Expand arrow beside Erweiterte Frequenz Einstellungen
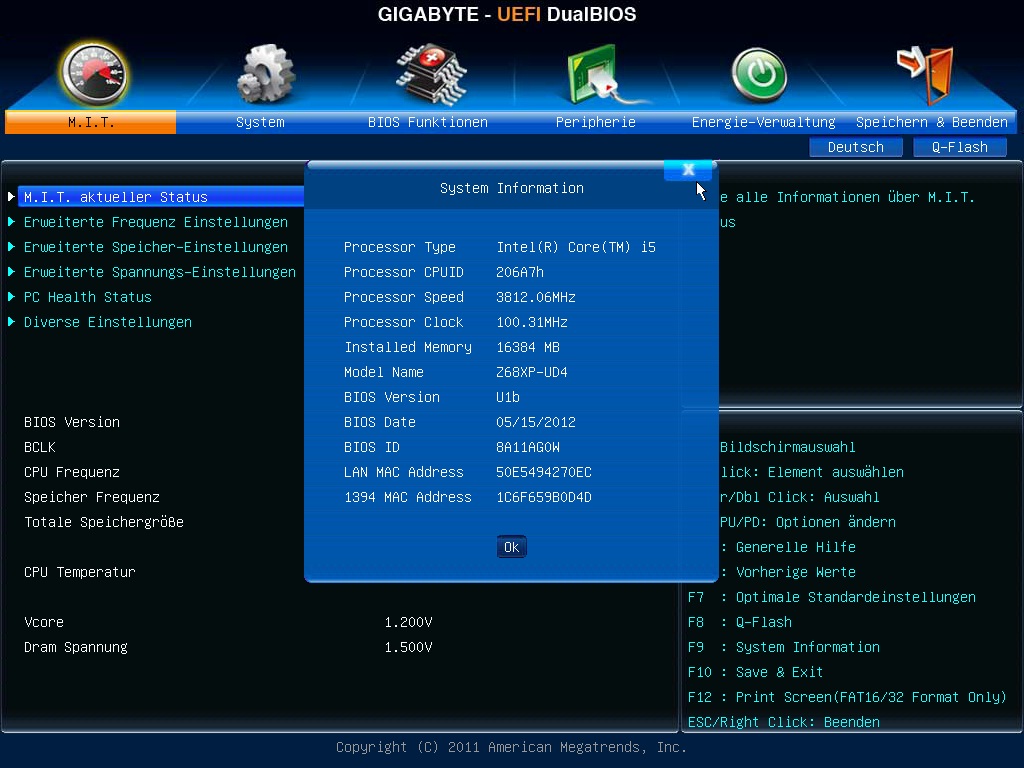Image resolution: width=1024 pixels, height=768 pixels. point(11,222)
